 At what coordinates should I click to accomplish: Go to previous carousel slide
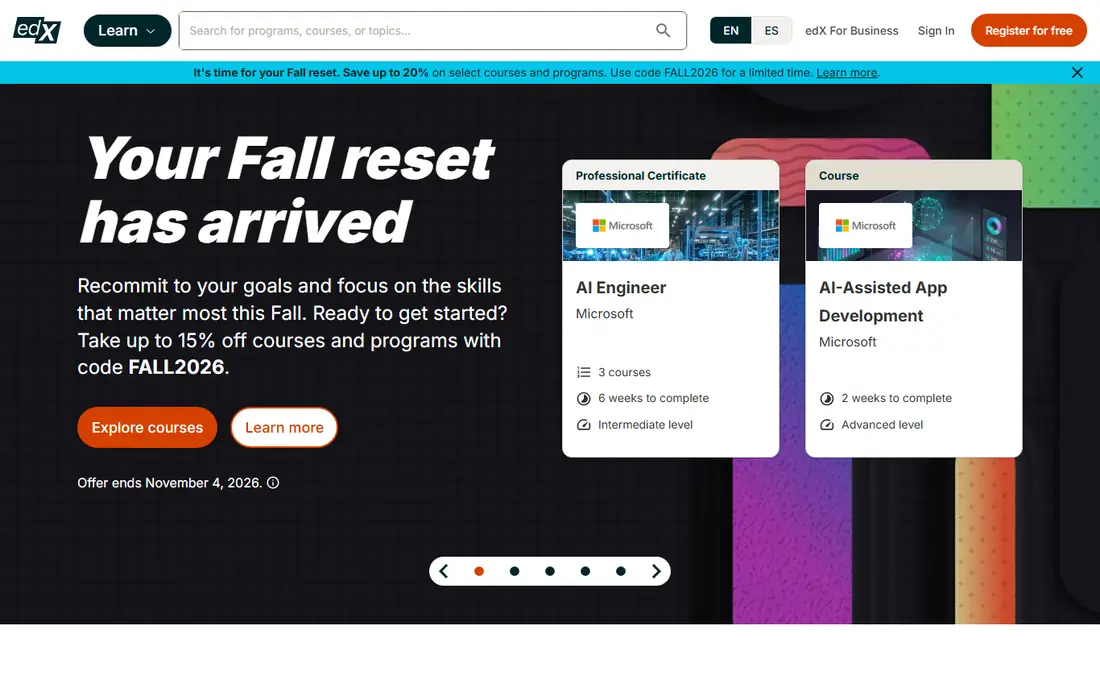click(x=443, y=571)
